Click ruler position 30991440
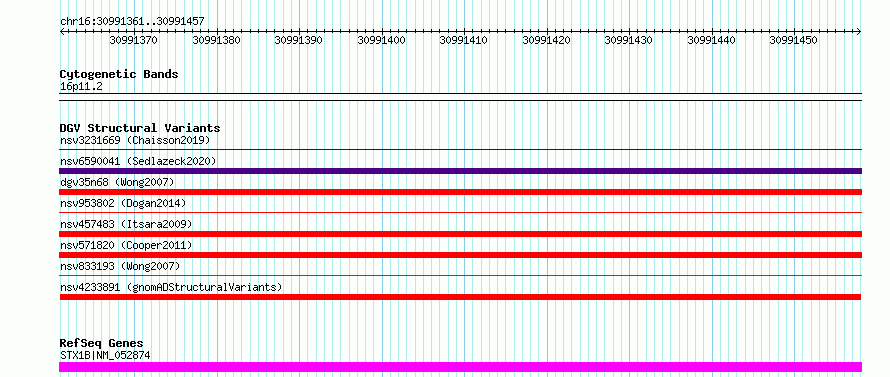 tap(712, 40)
